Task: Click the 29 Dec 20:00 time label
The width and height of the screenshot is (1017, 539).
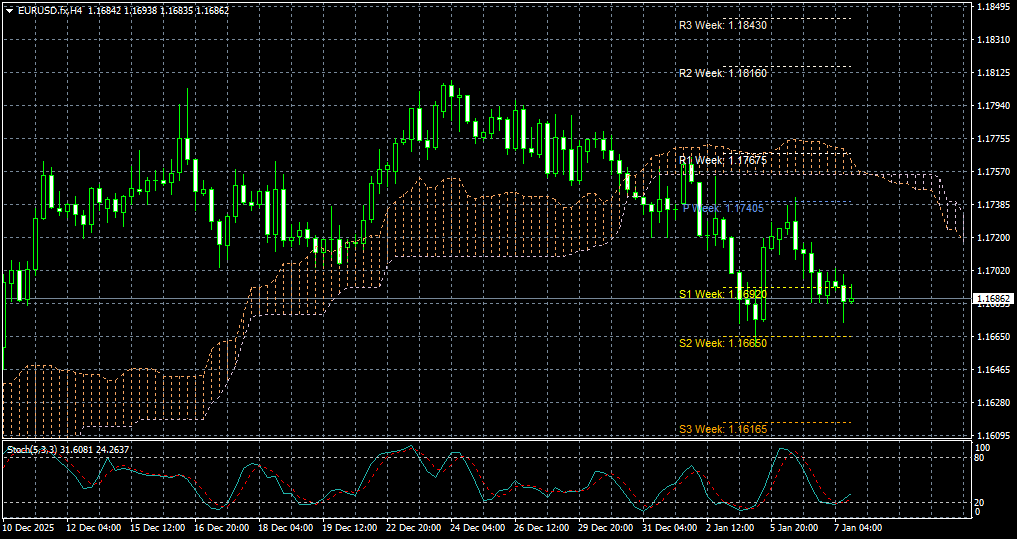Action: [606, 529]
